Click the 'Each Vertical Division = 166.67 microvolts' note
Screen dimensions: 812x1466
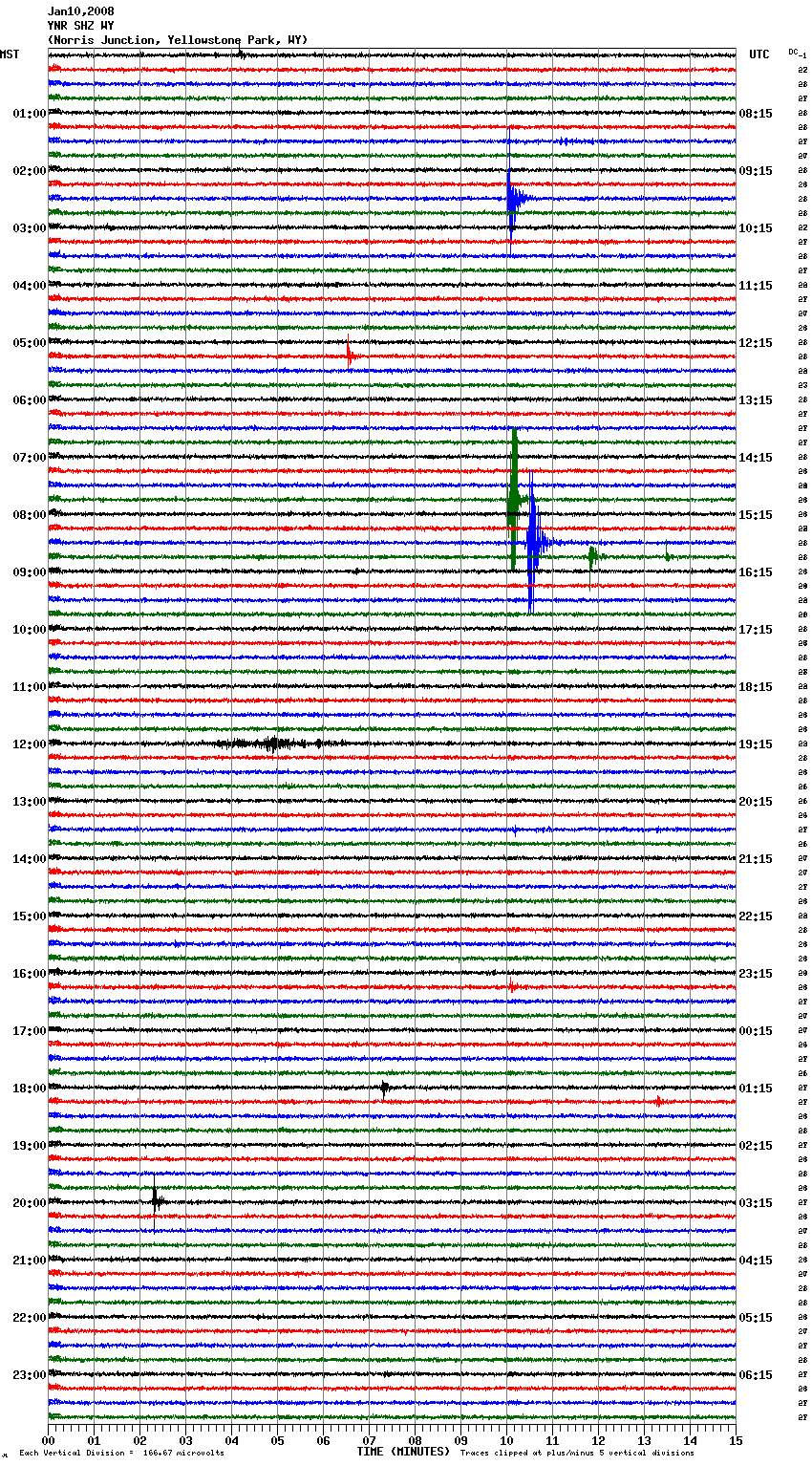(121, 1453)
